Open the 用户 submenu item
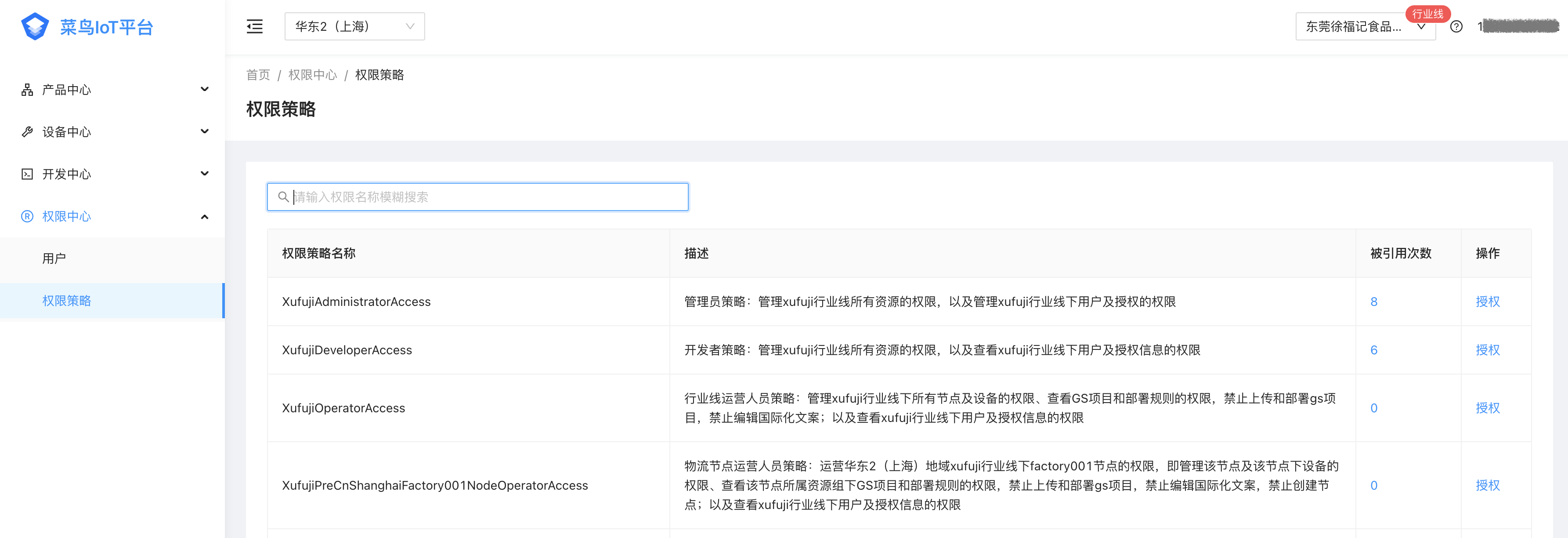1568x538 pixels. click(x=54, y=258)
